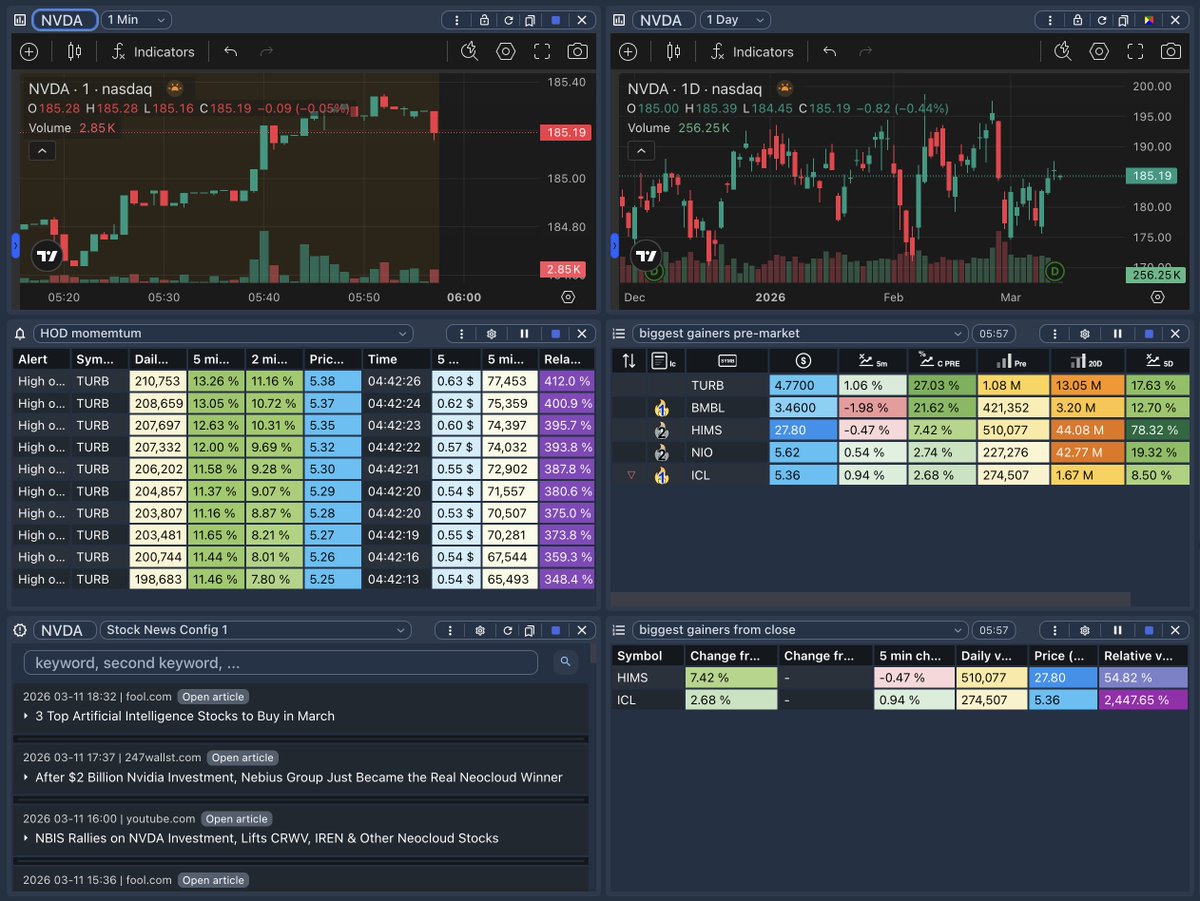Viewport: 1200px width, 901px height.
Task: Click the 'Daily...' column header in HOD momentum
Action: click(158, 359)
